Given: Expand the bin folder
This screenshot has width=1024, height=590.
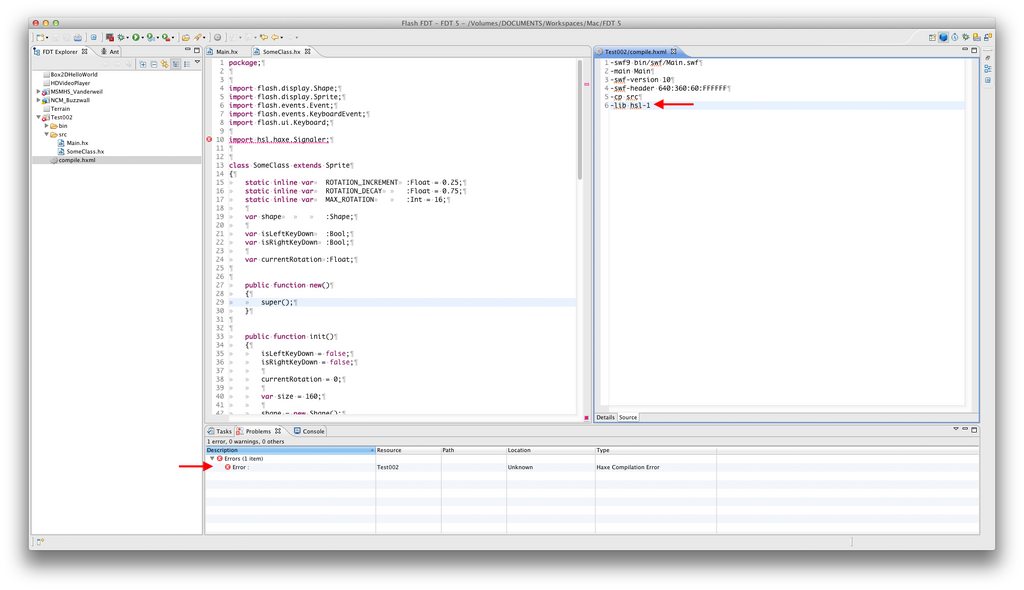Looking at the screenshot, I should coord(46,126).
